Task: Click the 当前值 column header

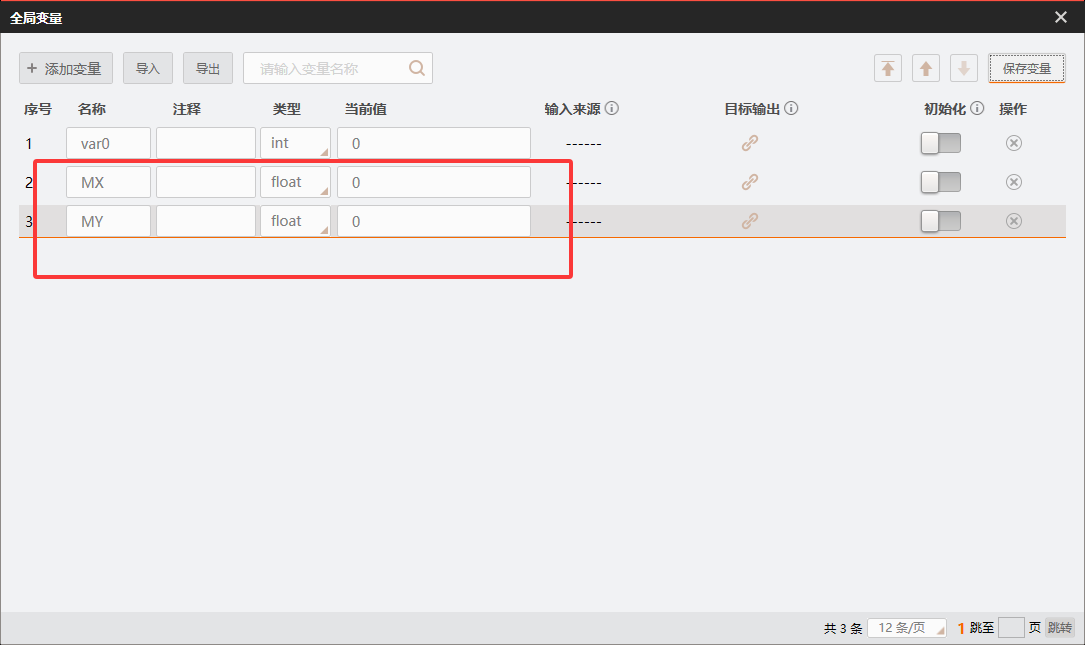Action: (x=365, y=109)
